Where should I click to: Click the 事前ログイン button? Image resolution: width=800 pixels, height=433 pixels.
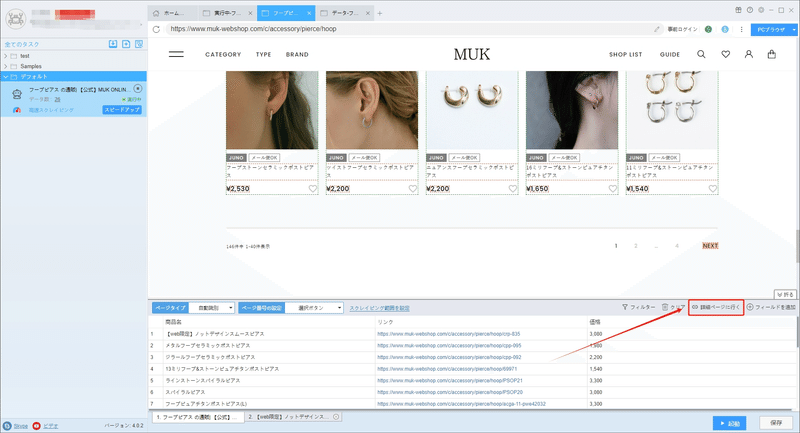point(683,29)
